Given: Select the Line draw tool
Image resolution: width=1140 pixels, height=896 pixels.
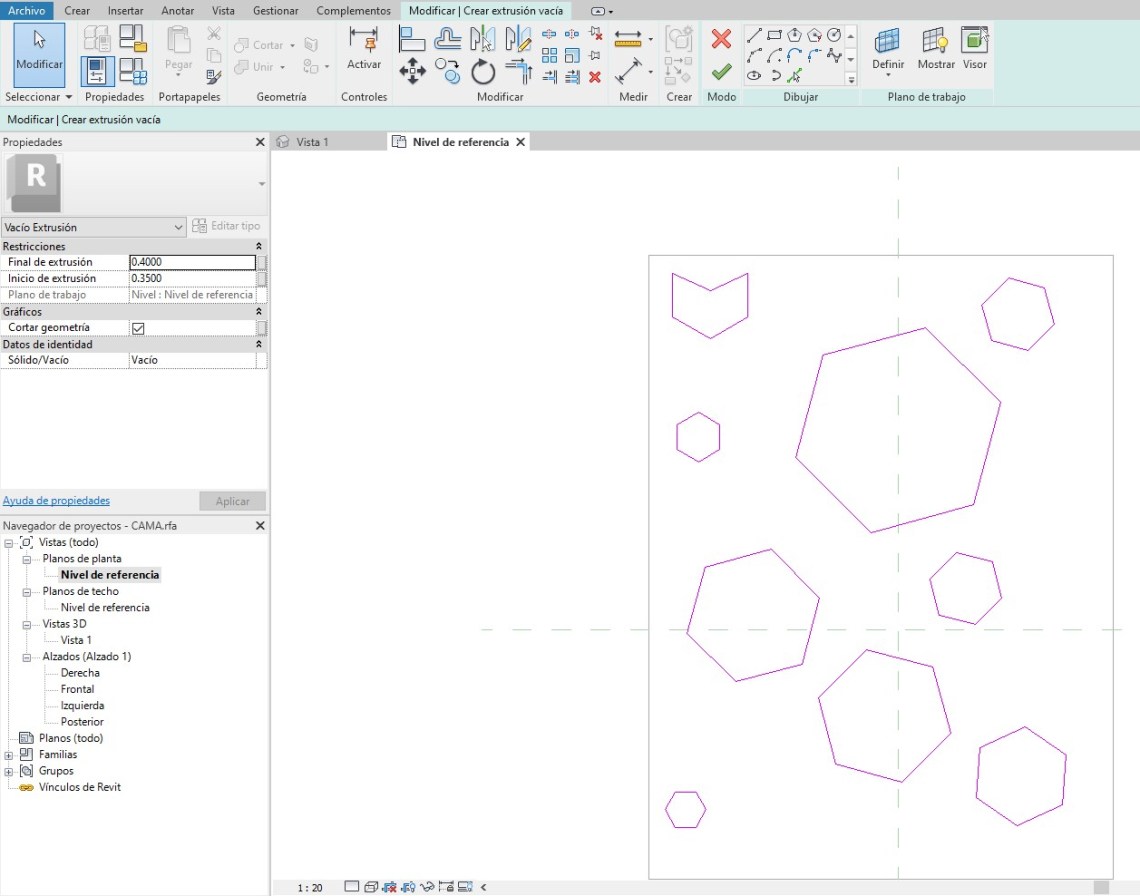Looking at the screenshot, I should tap(755, 36).
